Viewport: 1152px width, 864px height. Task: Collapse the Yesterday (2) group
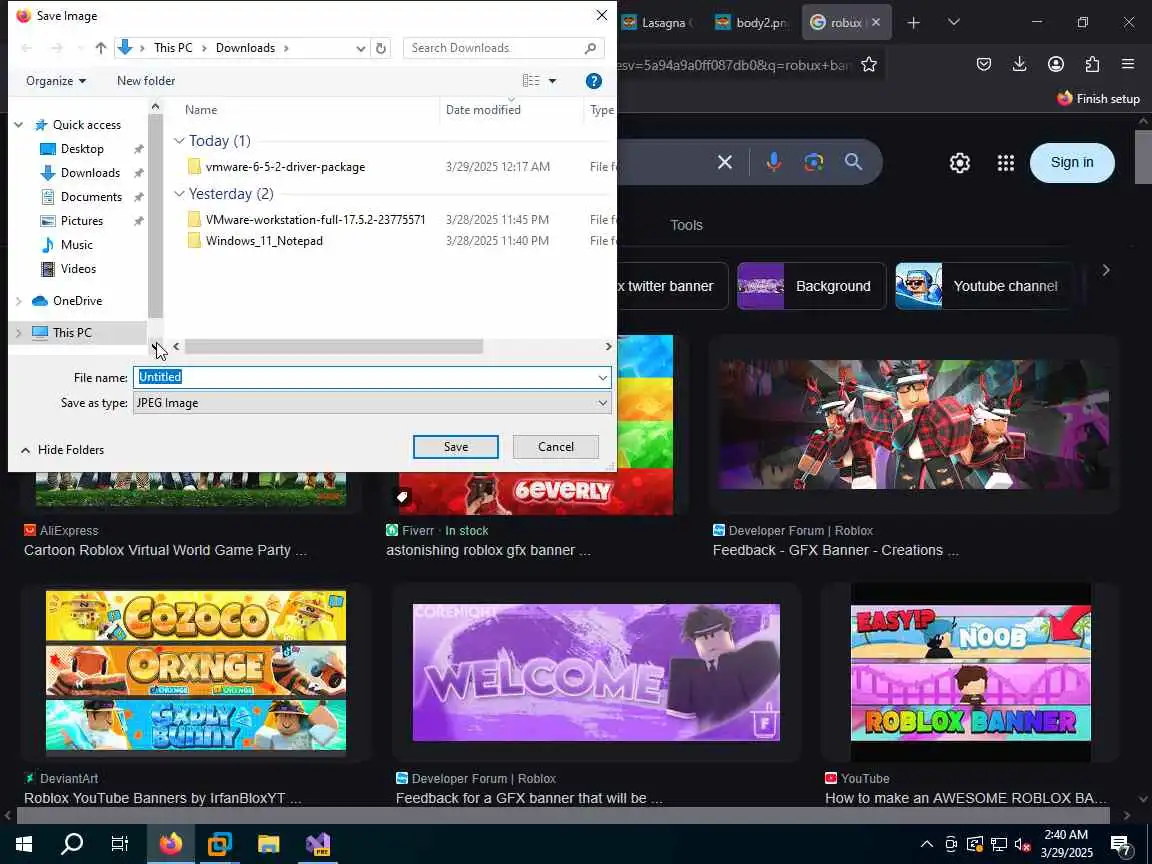pyautogui.click(x=179, y=193)
